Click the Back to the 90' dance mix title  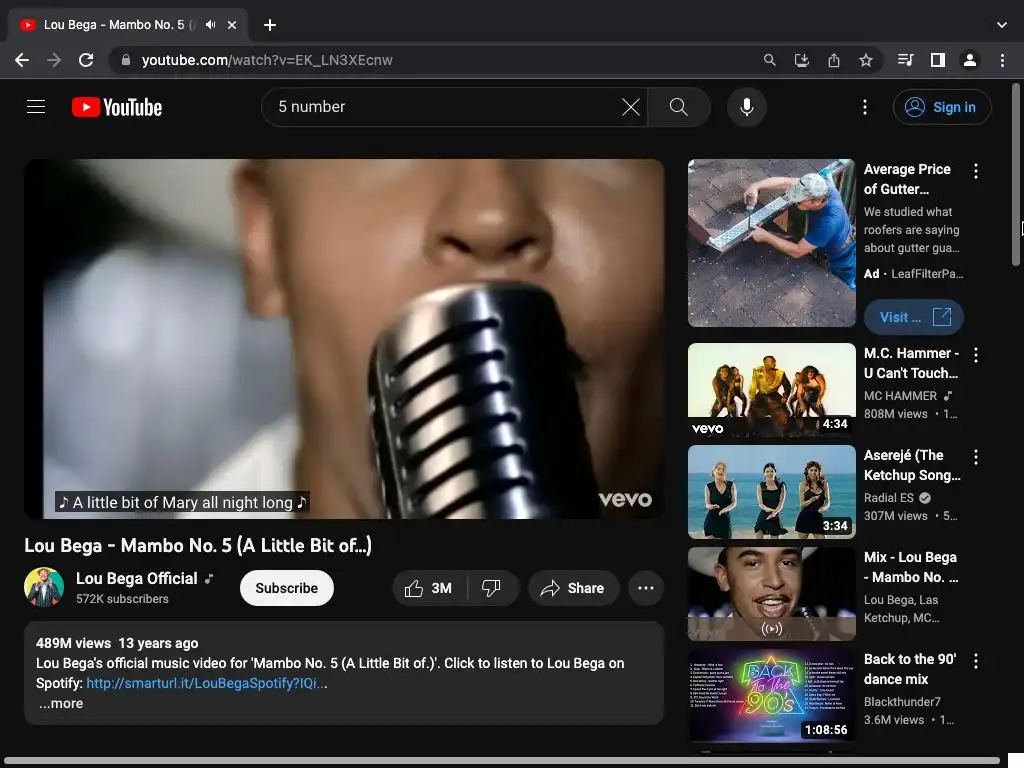tap(910, 669)
